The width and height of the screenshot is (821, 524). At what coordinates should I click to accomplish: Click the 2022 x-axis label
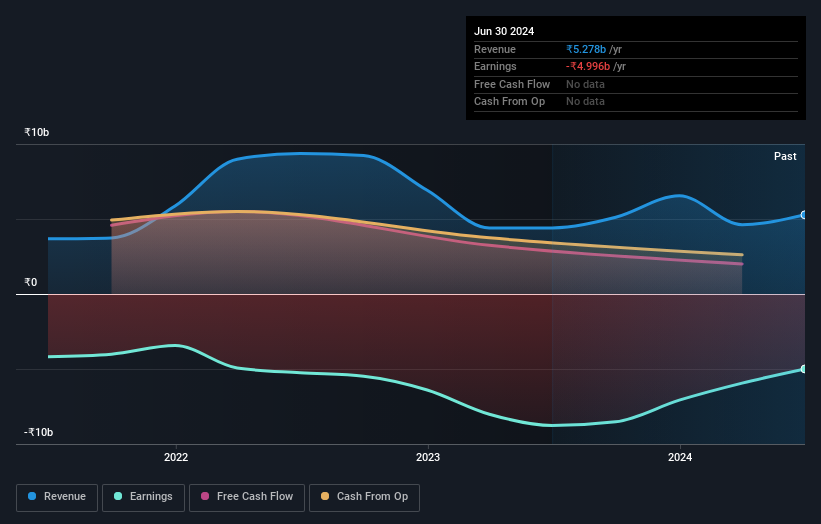[176, 457]
